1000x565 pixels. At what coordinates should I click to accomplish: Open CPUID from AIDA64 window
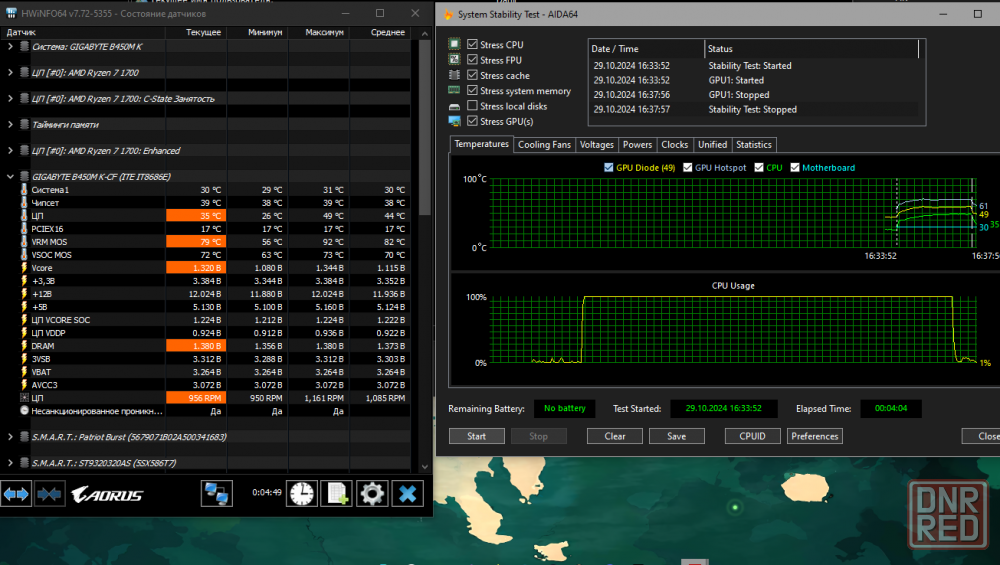click(753, 436)
